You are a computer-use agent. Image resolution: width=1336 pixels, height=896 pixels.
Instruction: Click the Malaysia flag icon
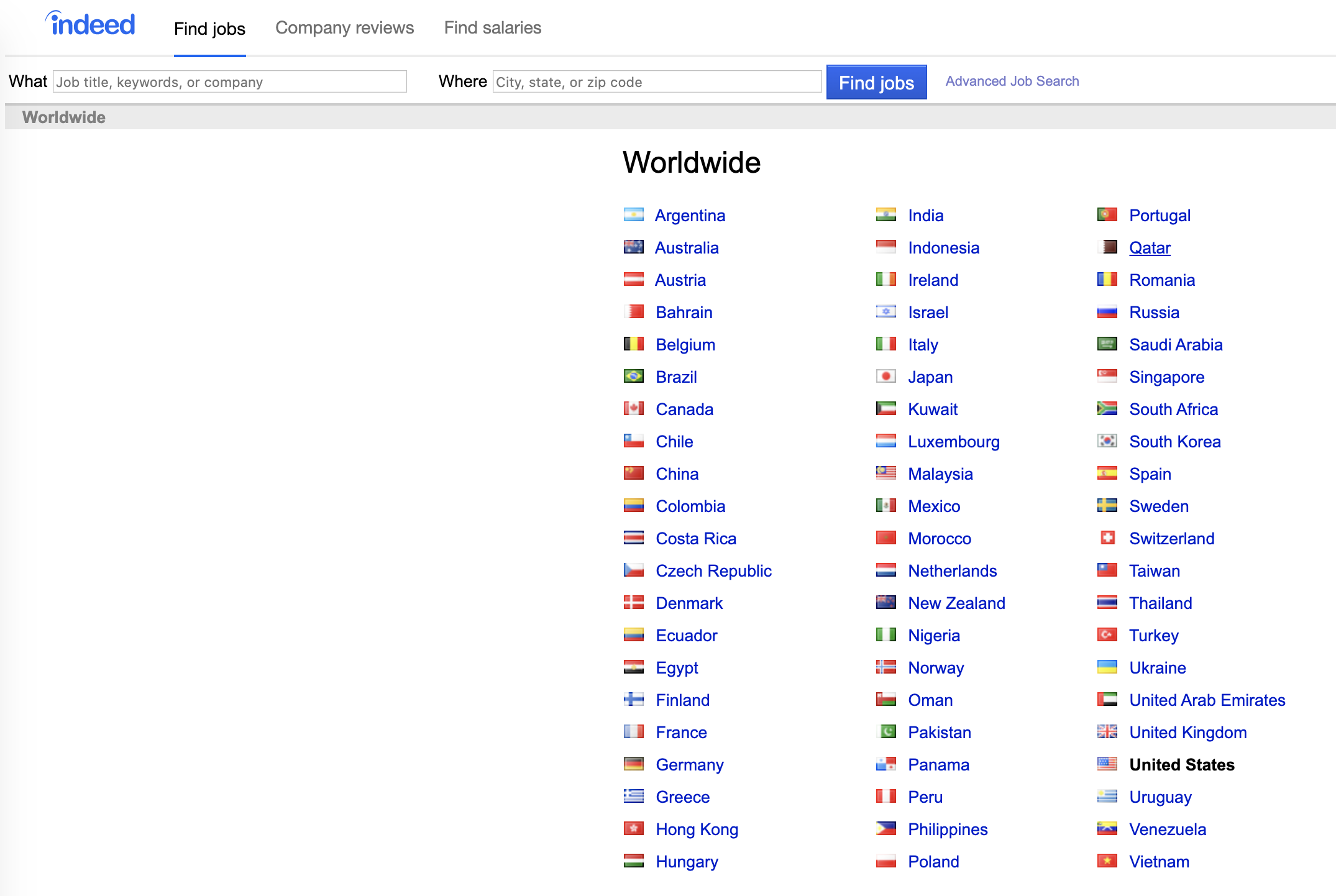[x=885, y=473]
